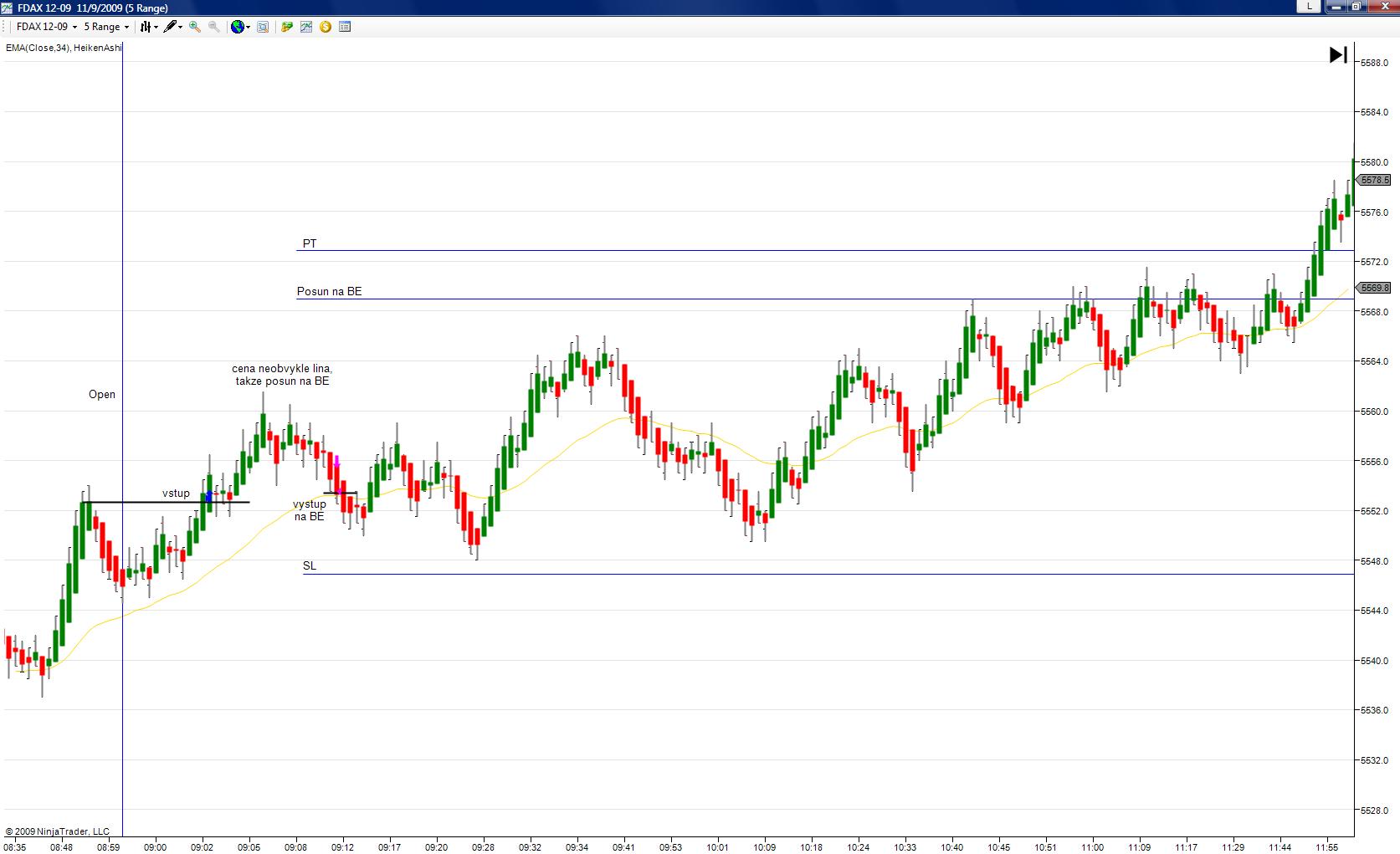
Task: Click the 11:00 time axis label
Action: [x=1093, y=847]
